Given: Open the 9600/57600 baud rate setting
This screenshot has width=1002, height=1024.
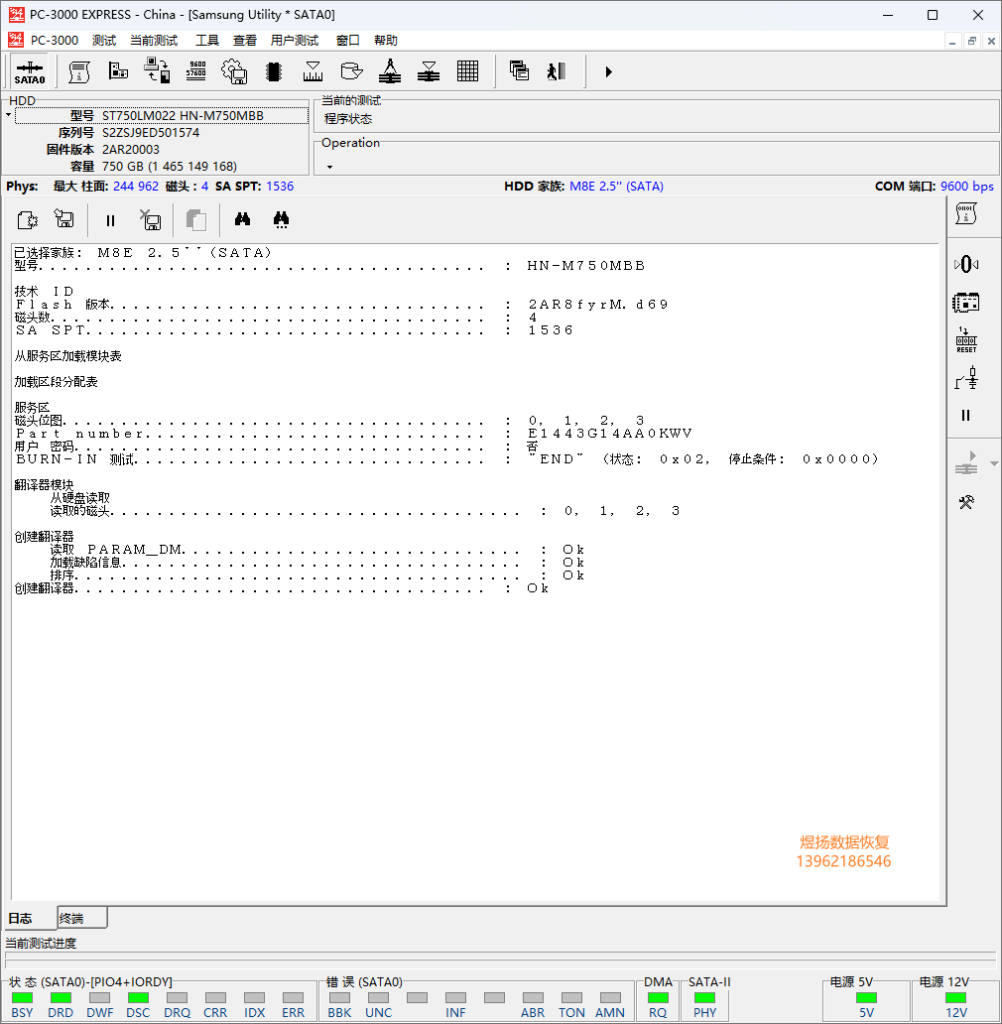Looking at the screenshot, I should pyautogui.click(x=196, y=71).
